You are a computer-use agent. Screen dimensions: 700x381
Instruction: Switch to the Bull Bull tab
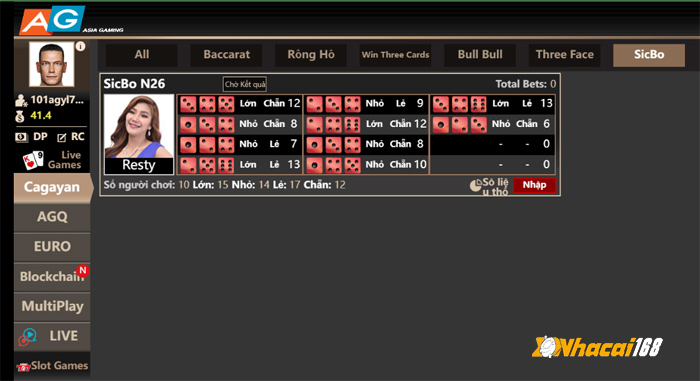(x=480, y=55)
